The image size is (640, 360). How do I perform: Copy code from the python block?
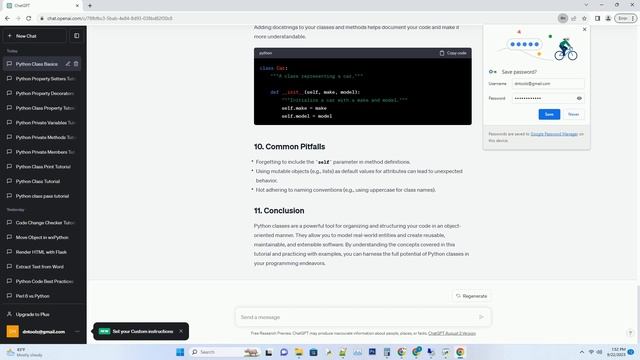tap(453, 53)
